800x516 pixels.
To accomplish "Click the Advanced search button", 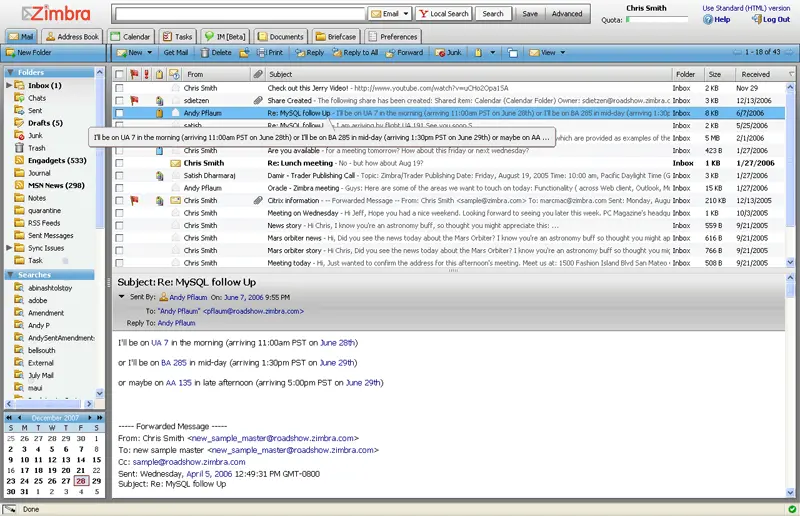I will pos(567,14).
